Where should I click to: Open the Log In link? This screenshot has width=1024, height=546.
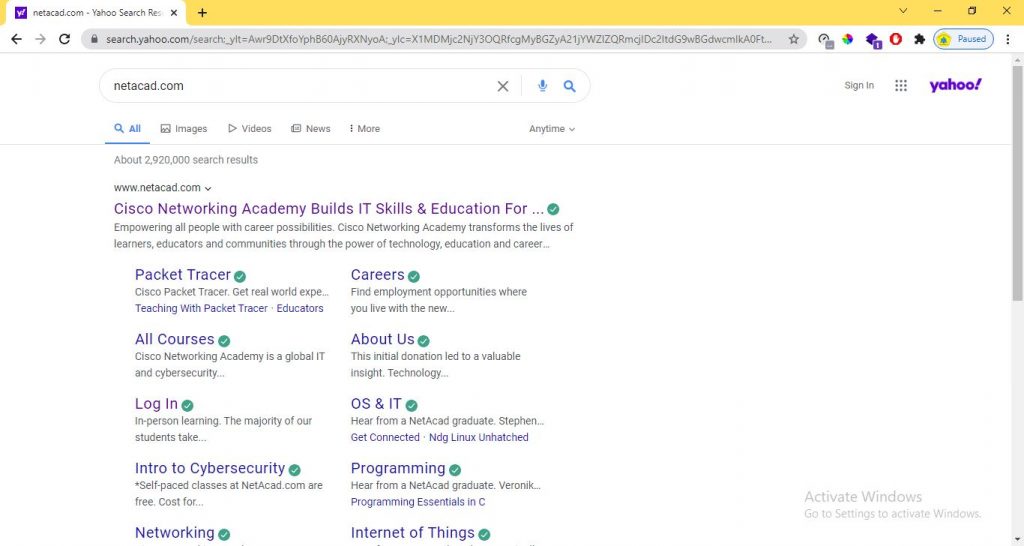pos(156,404)
